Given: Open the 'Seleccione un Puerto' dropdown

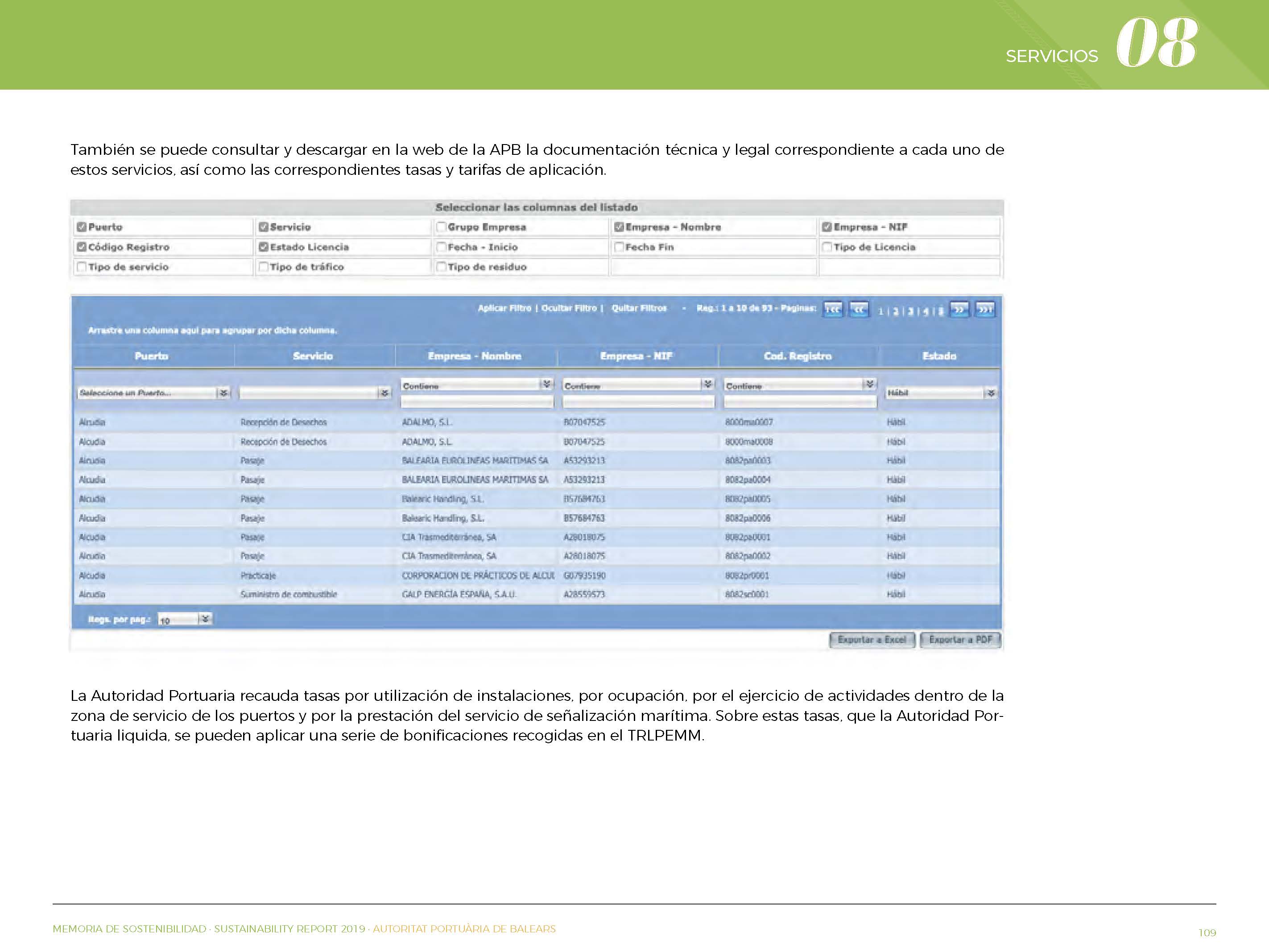Looking at the screenshot, I should pos(154,393).
